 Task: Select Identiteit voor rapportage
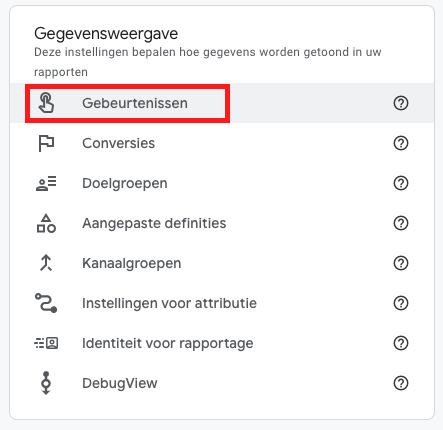point(222,343)
